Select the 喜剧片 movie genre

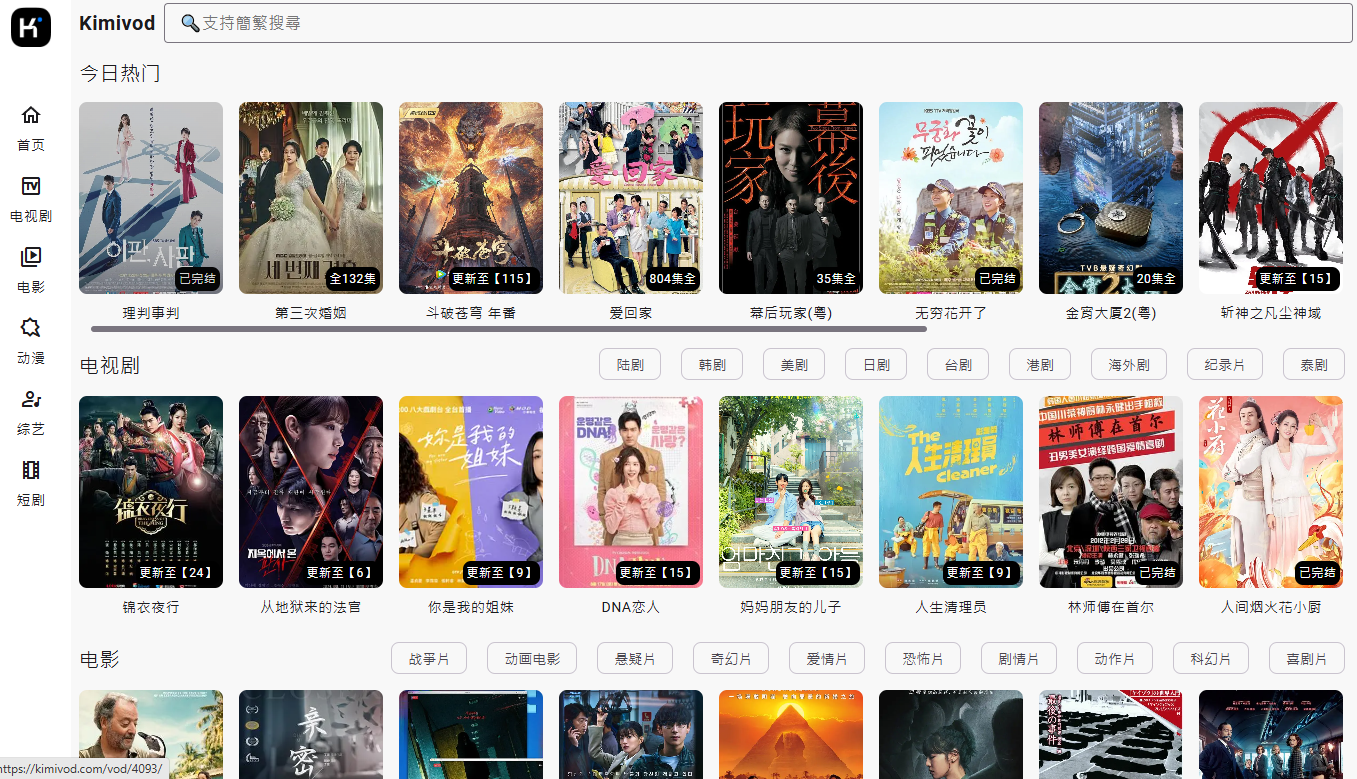click(1307, 659)
